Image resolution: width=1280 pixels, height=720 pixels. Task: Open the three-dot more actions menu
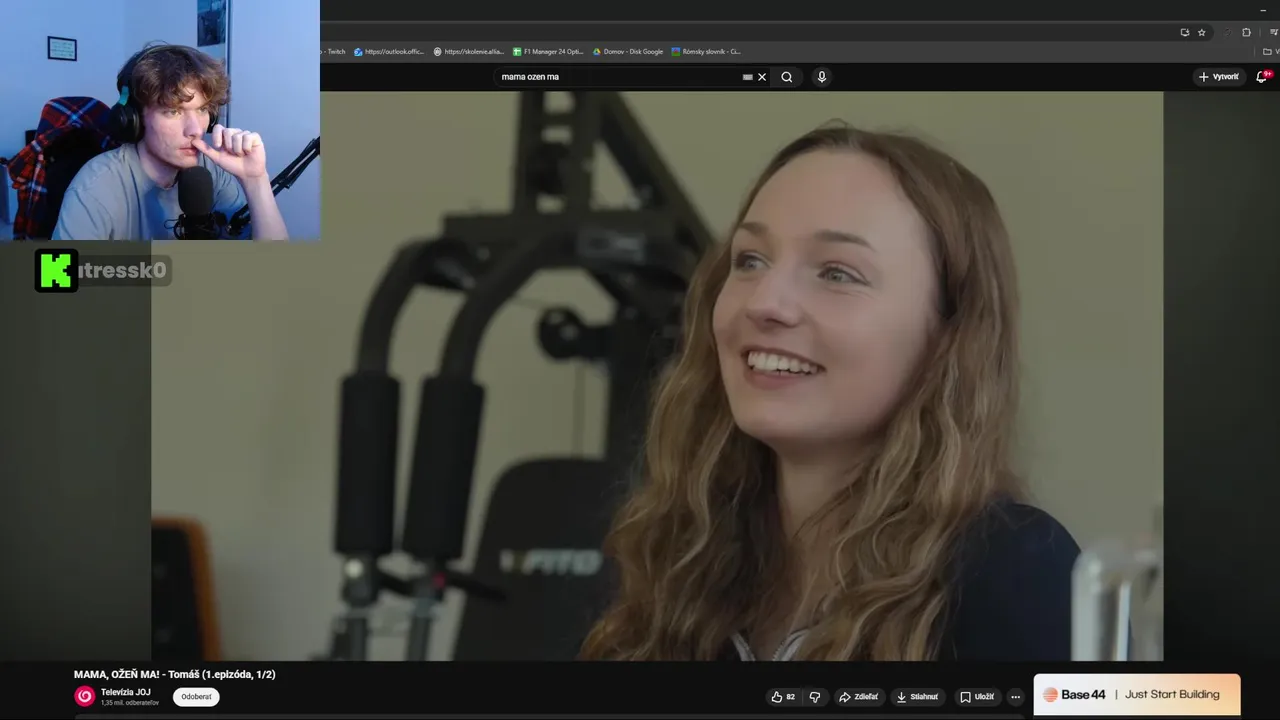click(1015, 697)
